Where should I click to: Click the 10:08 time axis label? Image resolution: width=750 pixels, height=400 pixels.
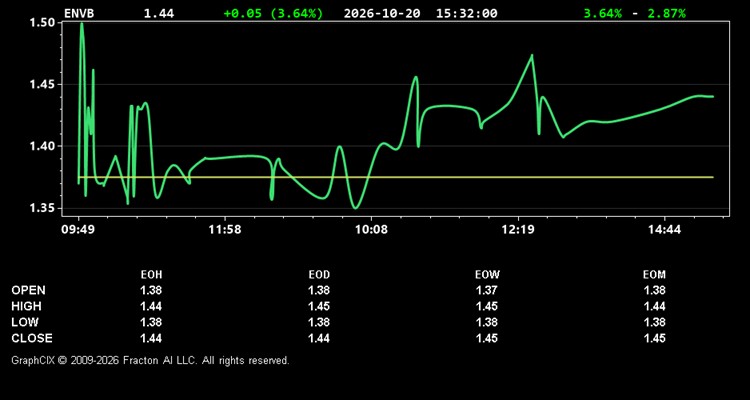(x=371, y=230)
